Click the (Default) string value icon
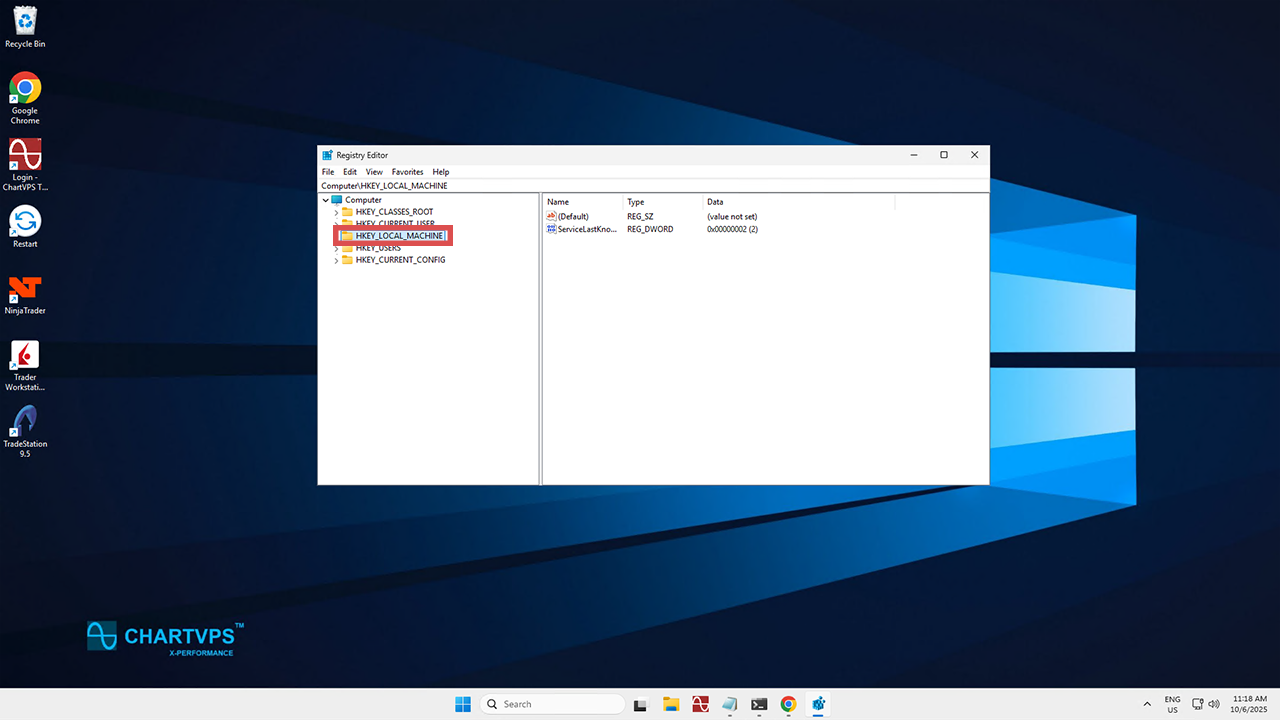Viewport: 1280px width, 720px height. pos(551,216)
